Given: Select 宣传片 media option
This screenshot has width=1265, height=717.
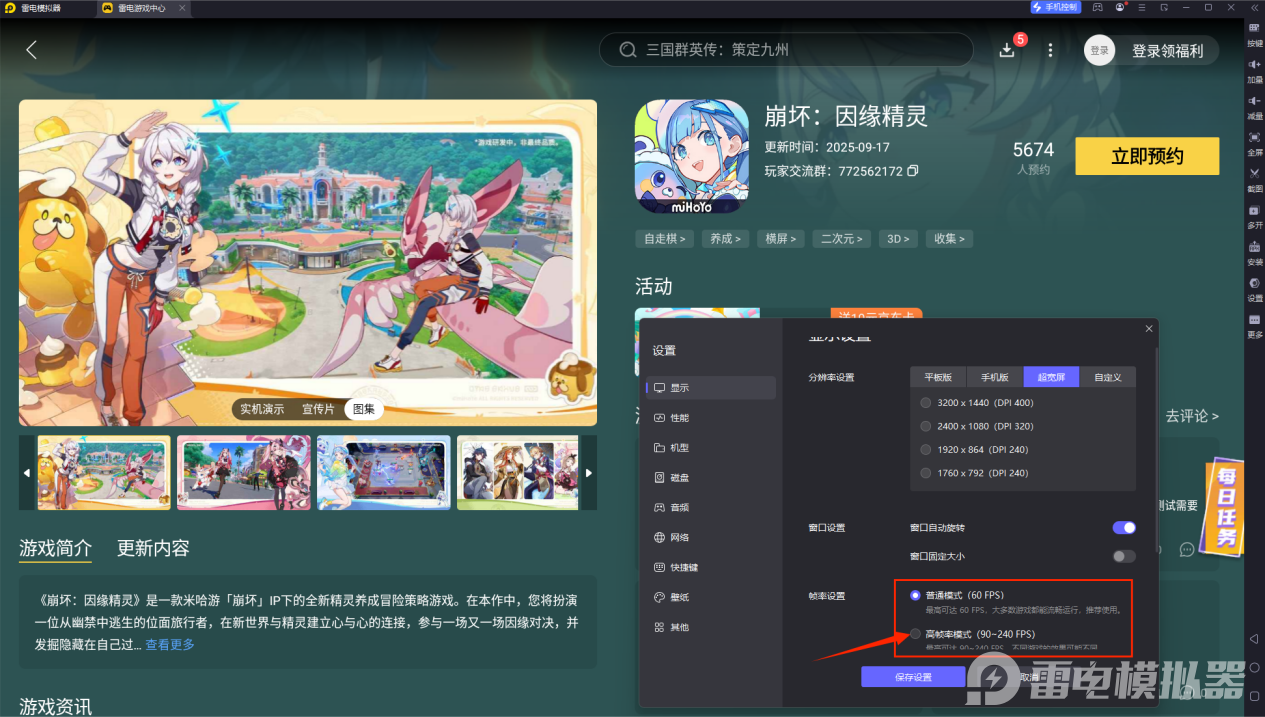Looking at the screenshot, I should 318,409.
